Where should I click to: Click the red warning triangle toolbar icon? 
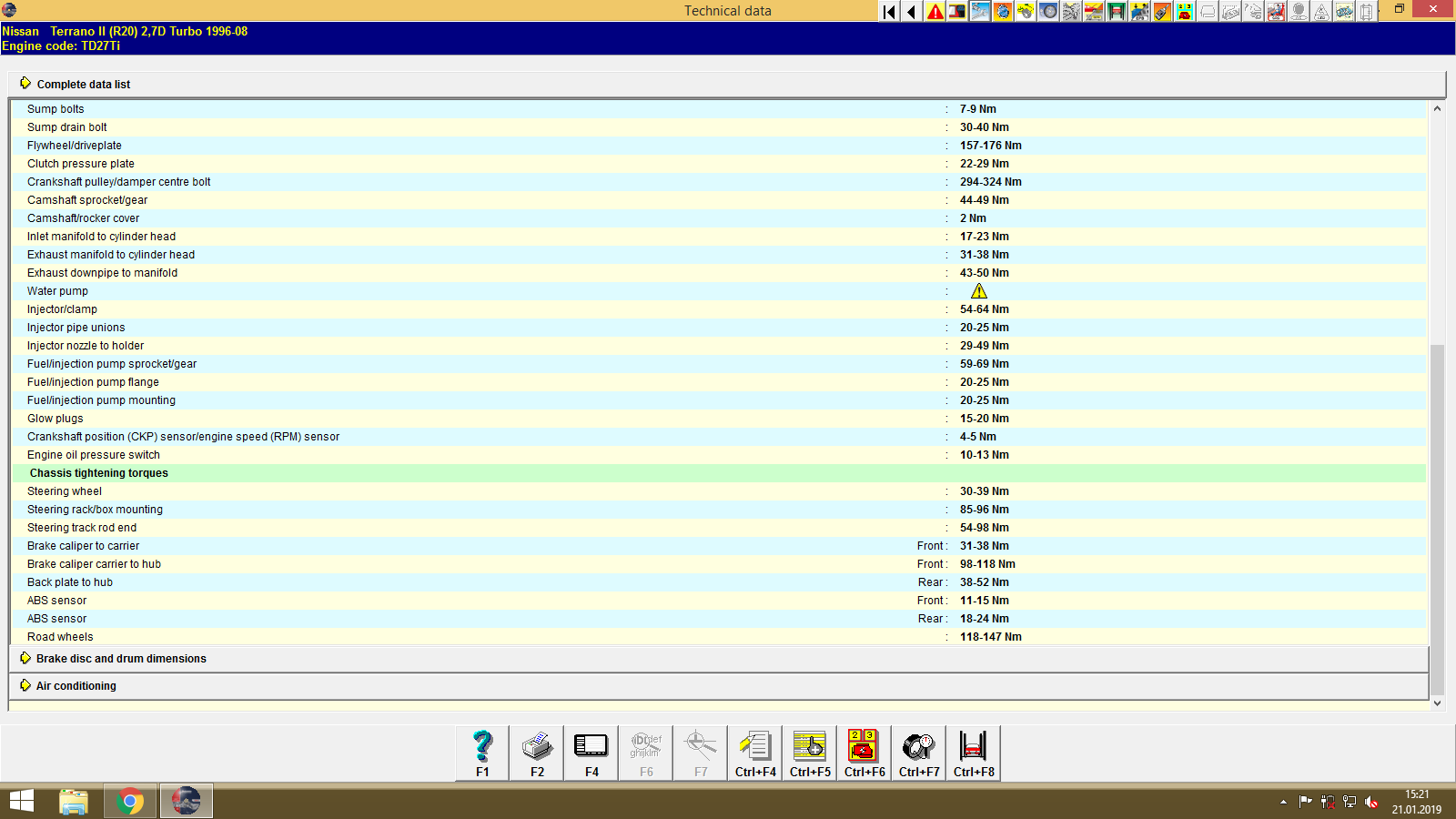click(x=935, y=11)
